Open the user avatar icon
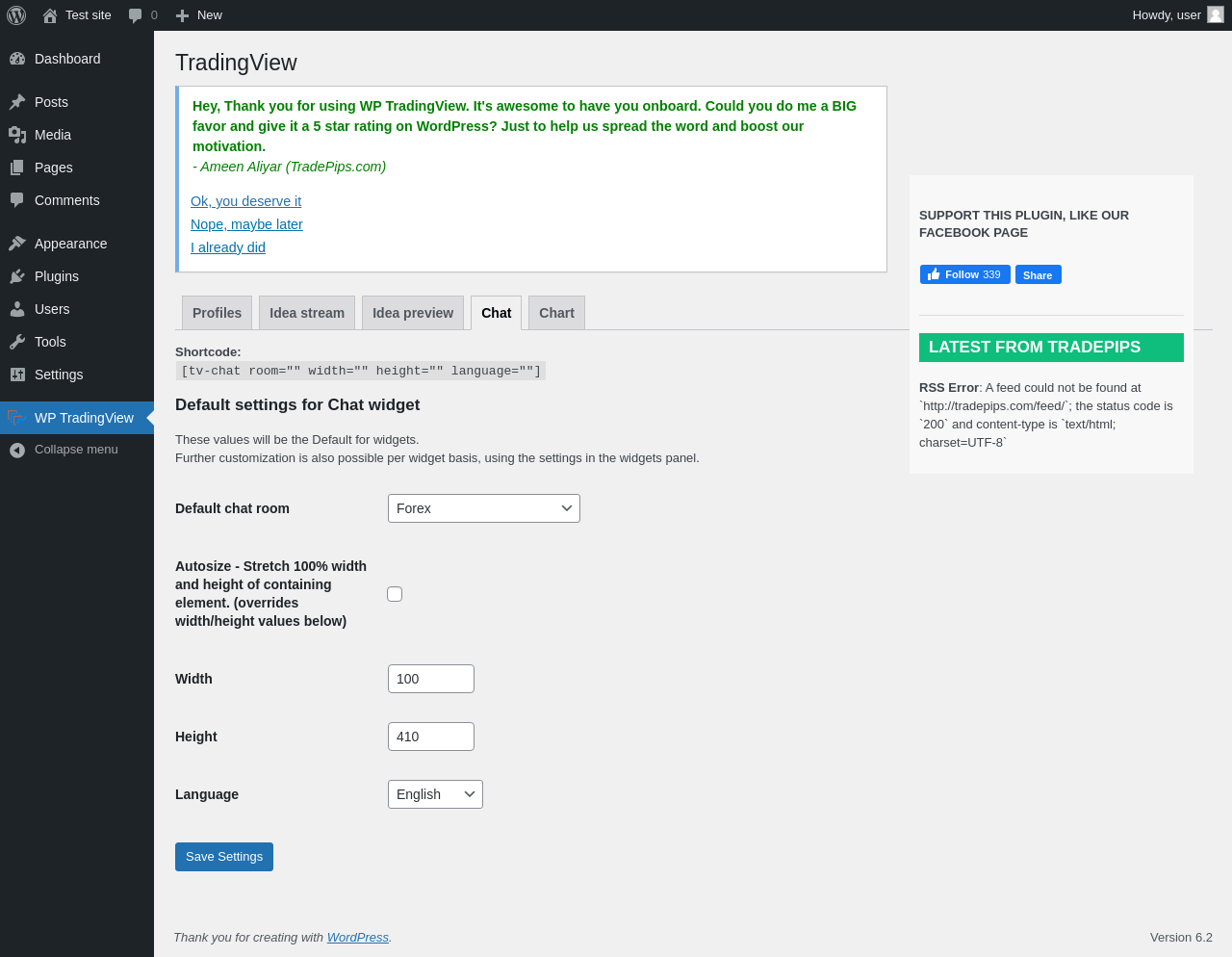Viewport: 1232px width, 957px height. pos(1216,14)
